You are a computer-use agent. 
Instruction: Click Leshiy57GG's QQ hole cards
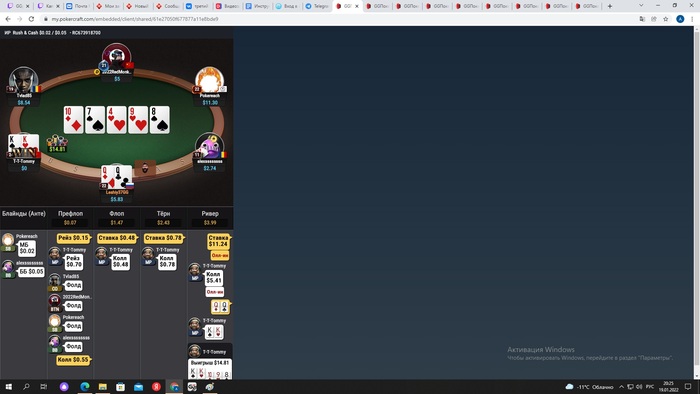pos(116,177)
